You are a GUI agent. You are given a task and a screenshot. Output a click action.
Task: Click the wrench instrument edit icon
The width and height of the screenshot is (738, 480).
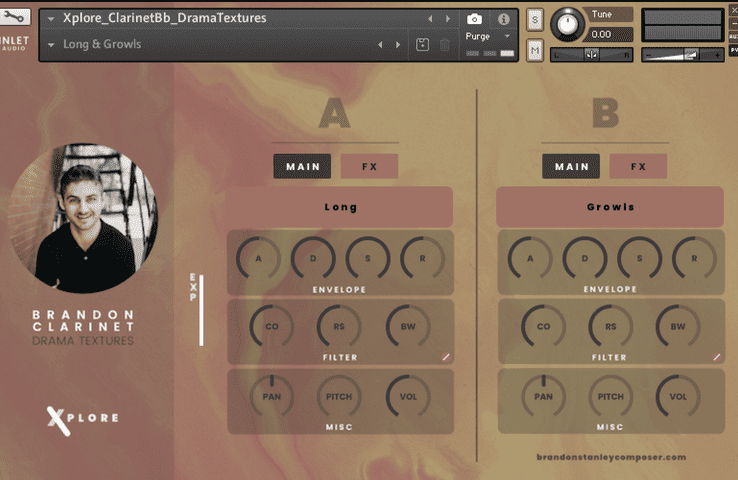point(17,18)
